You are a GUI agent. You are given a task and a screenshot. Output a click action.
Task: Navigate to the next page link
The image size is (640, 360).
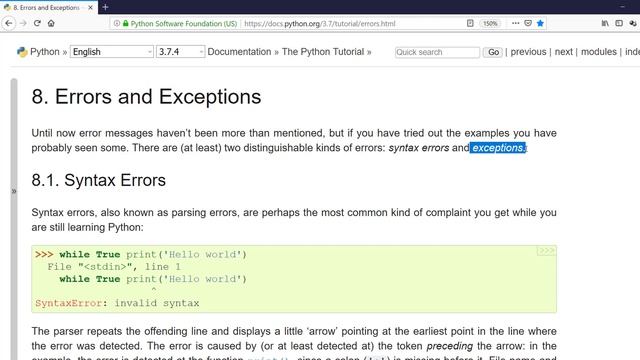click(x=564, y=52)
